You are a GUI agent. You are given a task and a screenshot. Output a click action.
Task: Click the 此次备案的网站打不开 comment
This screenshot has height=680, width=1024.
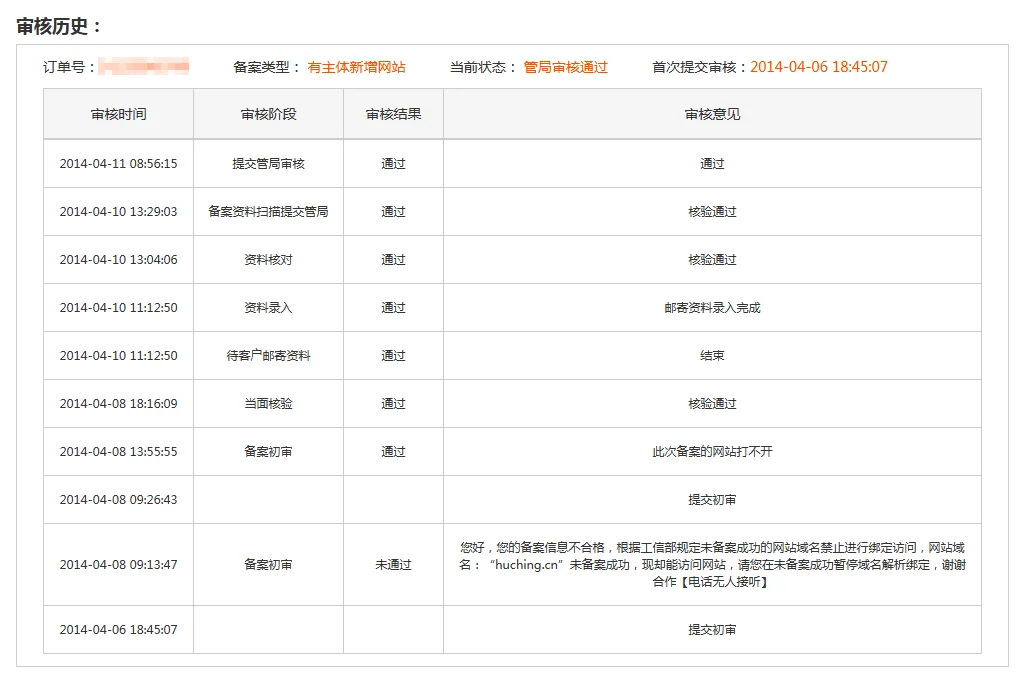coord(712,452)
